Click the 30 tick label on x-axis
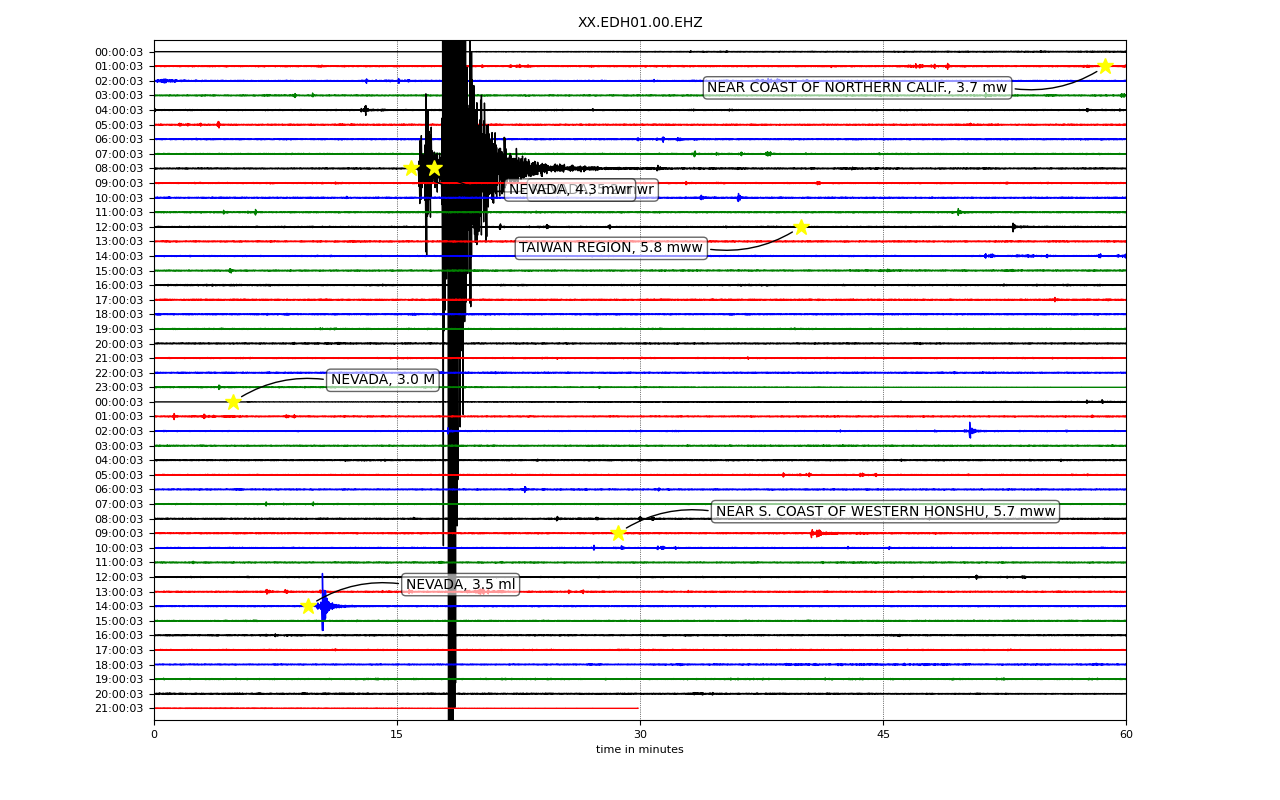1280x800 pixels. pos(640,735)
